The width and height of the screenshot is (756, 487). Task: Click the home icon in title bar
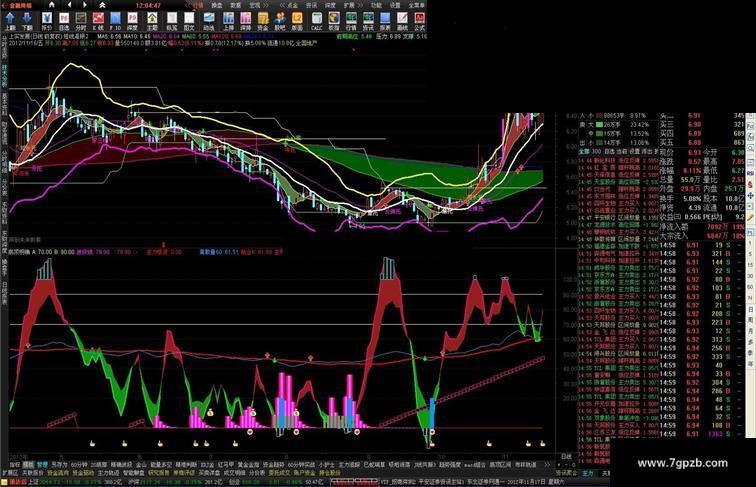52,5
